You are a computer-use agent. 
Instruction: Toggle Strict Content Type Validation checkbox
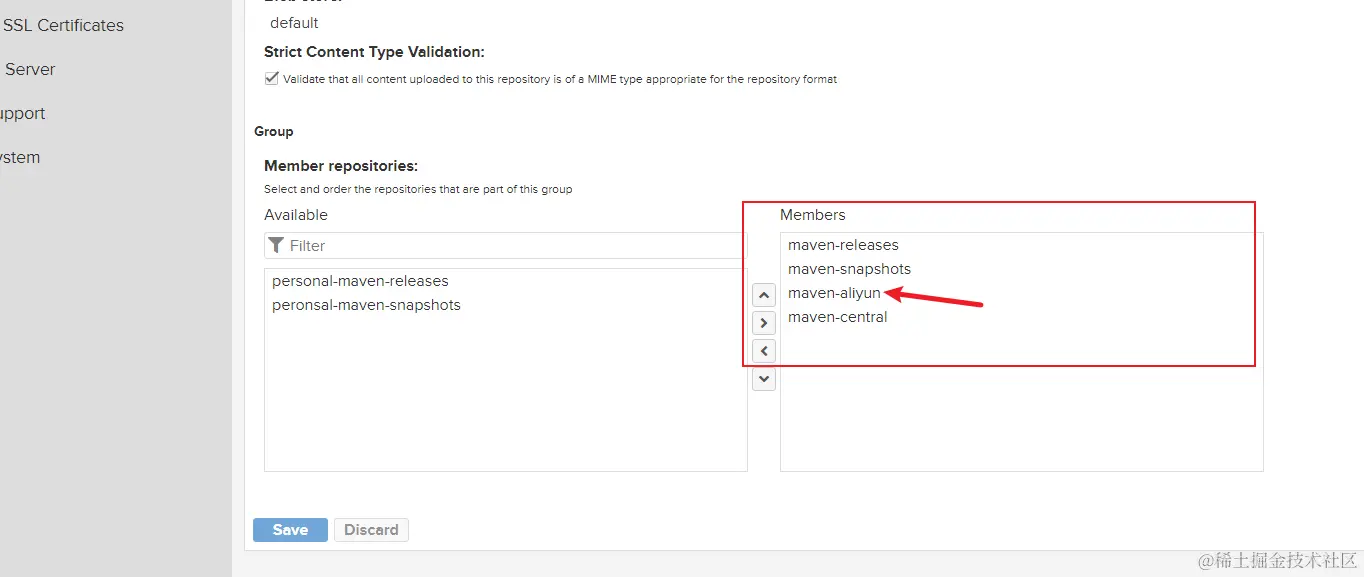tap(271, 79)
